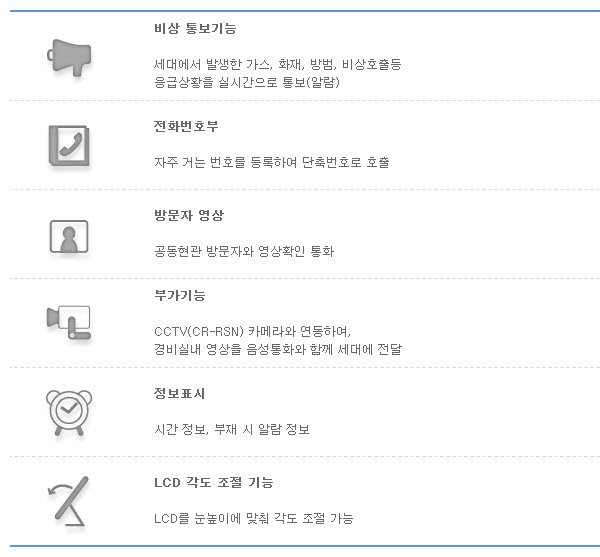Click the megaphone emergency alert icon
This screenshot has height=557, width=600.
(69, 57)
